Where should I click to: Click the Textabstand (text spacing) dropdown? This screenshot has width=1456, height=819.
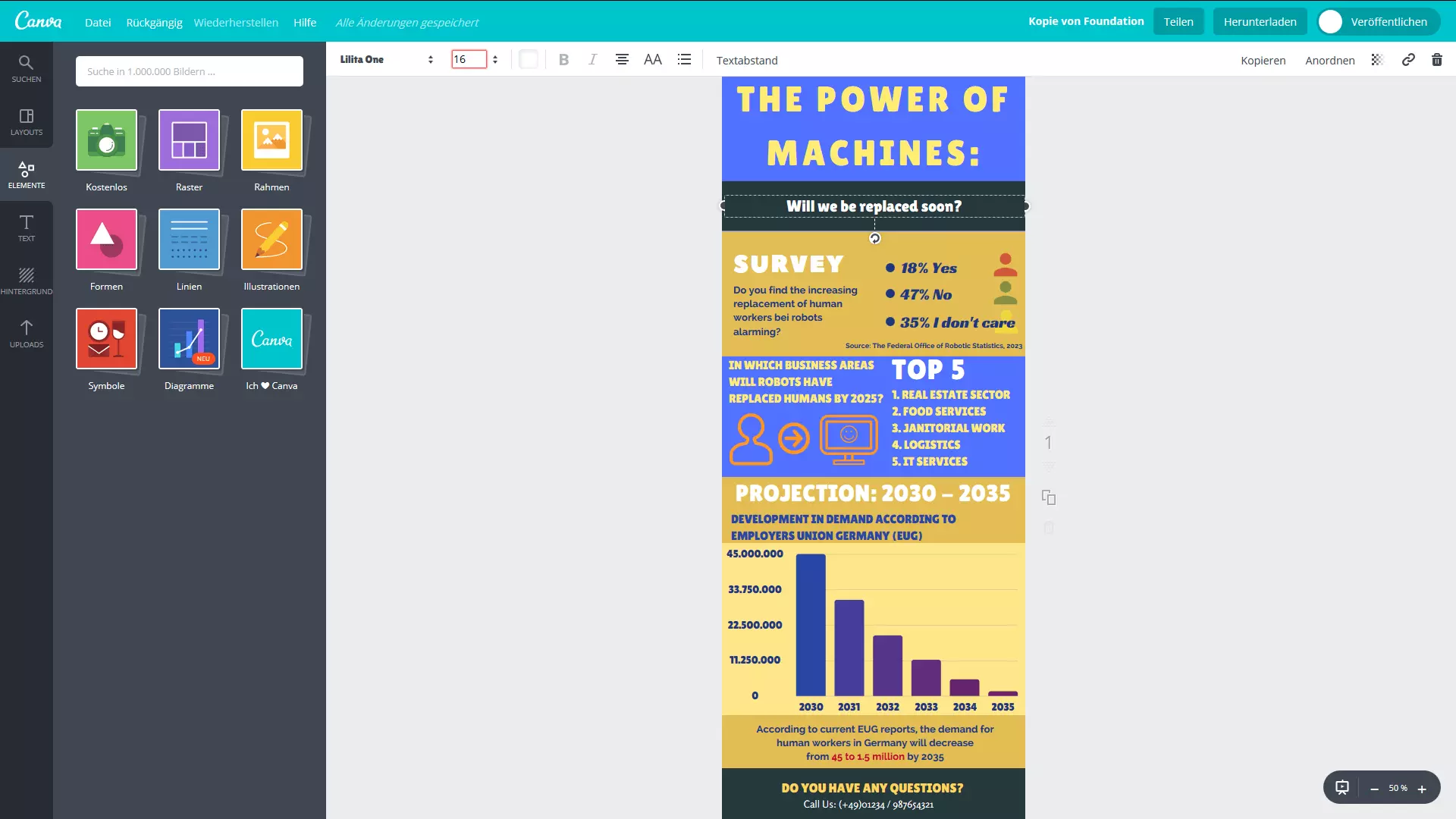click(746, 60)
